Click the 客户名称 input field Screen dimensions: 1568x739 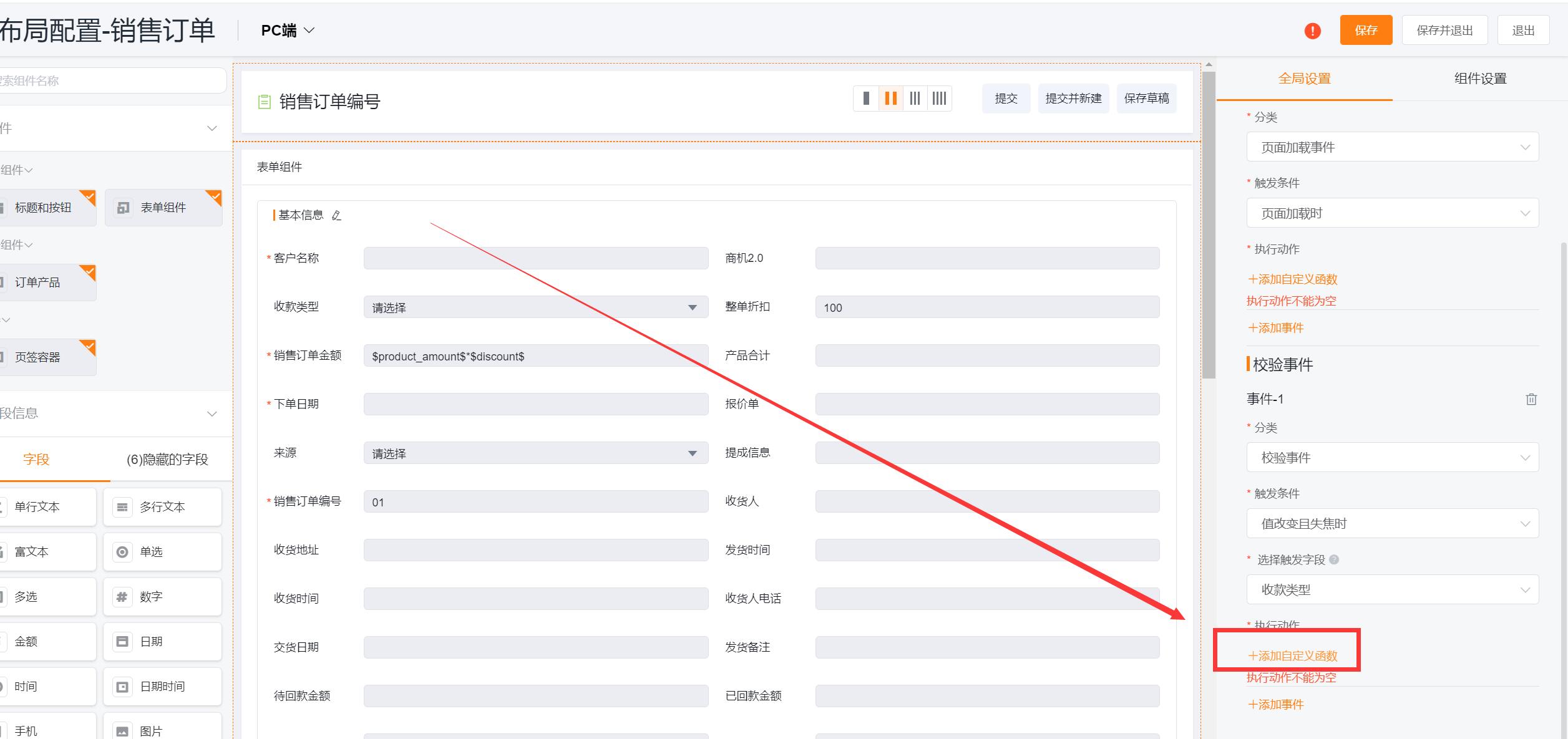click(536, 258)
